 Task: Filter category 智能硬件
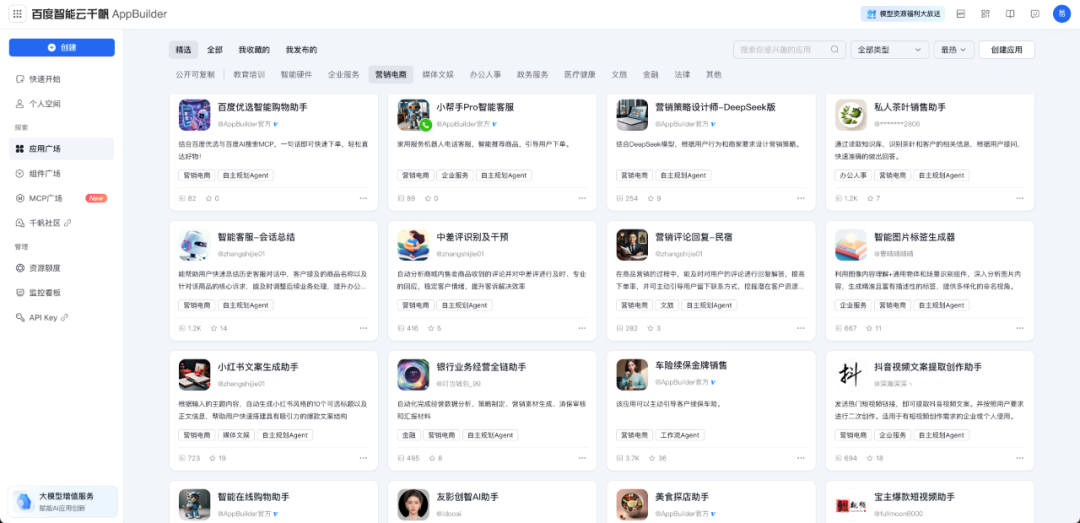point(296,74)
